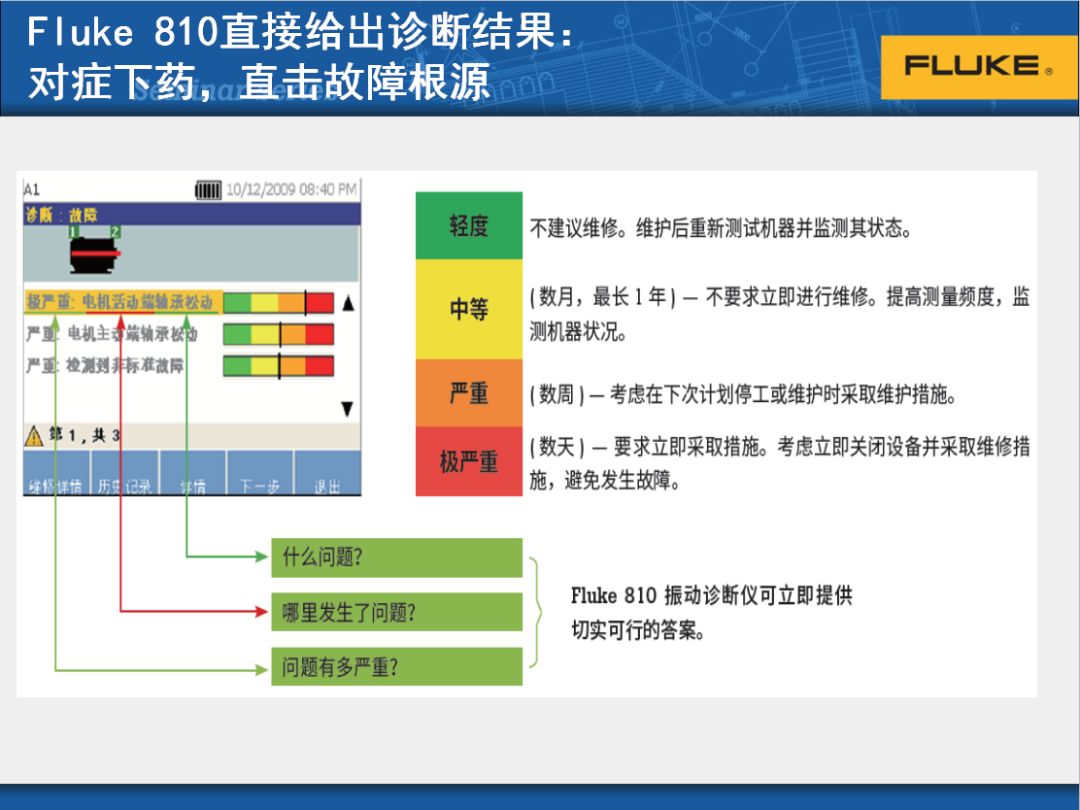Viewport: 1080px width, 810px height.
Task: Click the text 不建议维修。维护后重新测试机器并监测其状态。
Action: click(720, 228)
